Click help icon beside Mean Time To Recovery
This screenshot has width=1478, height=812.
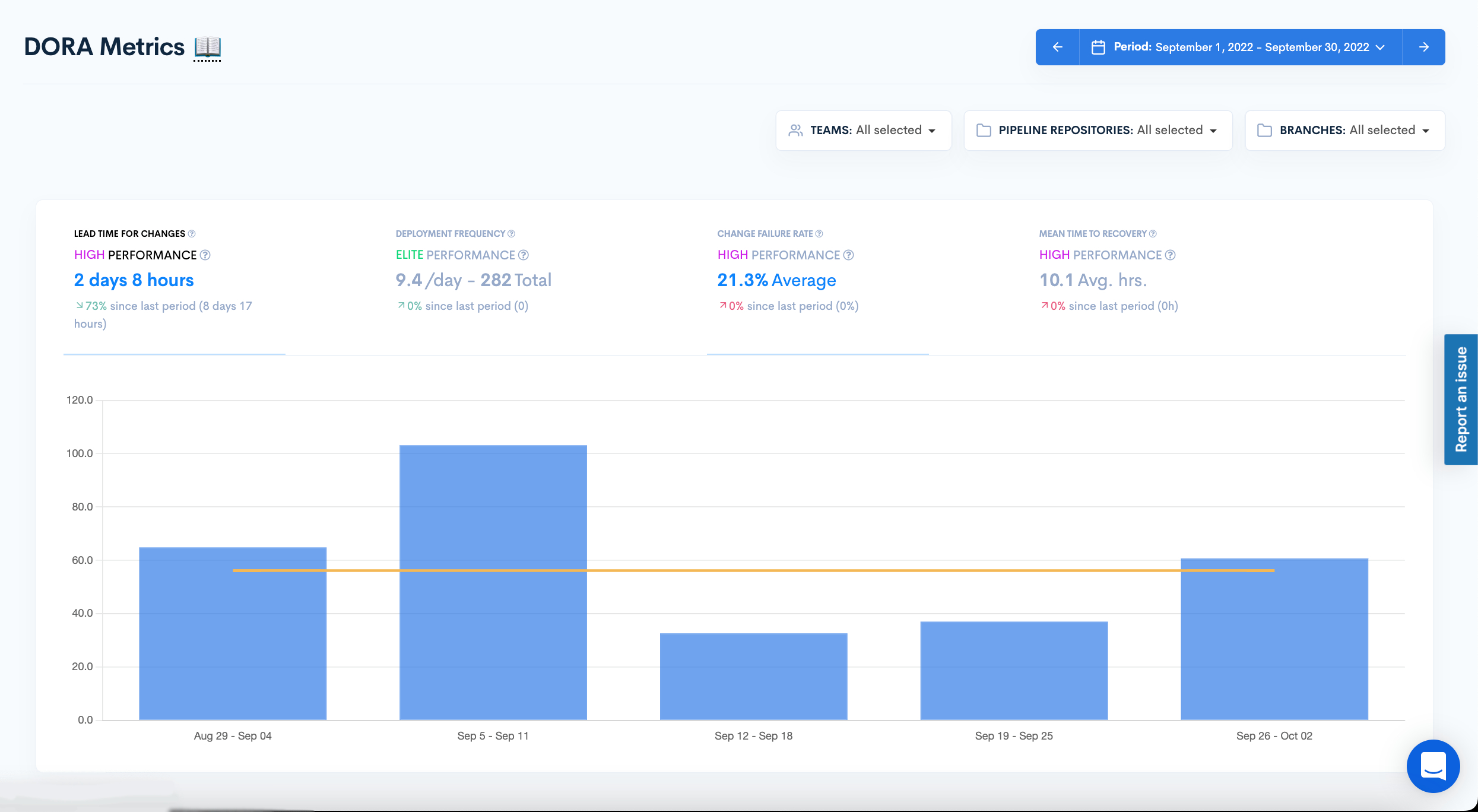click(x=1153, y=234)
